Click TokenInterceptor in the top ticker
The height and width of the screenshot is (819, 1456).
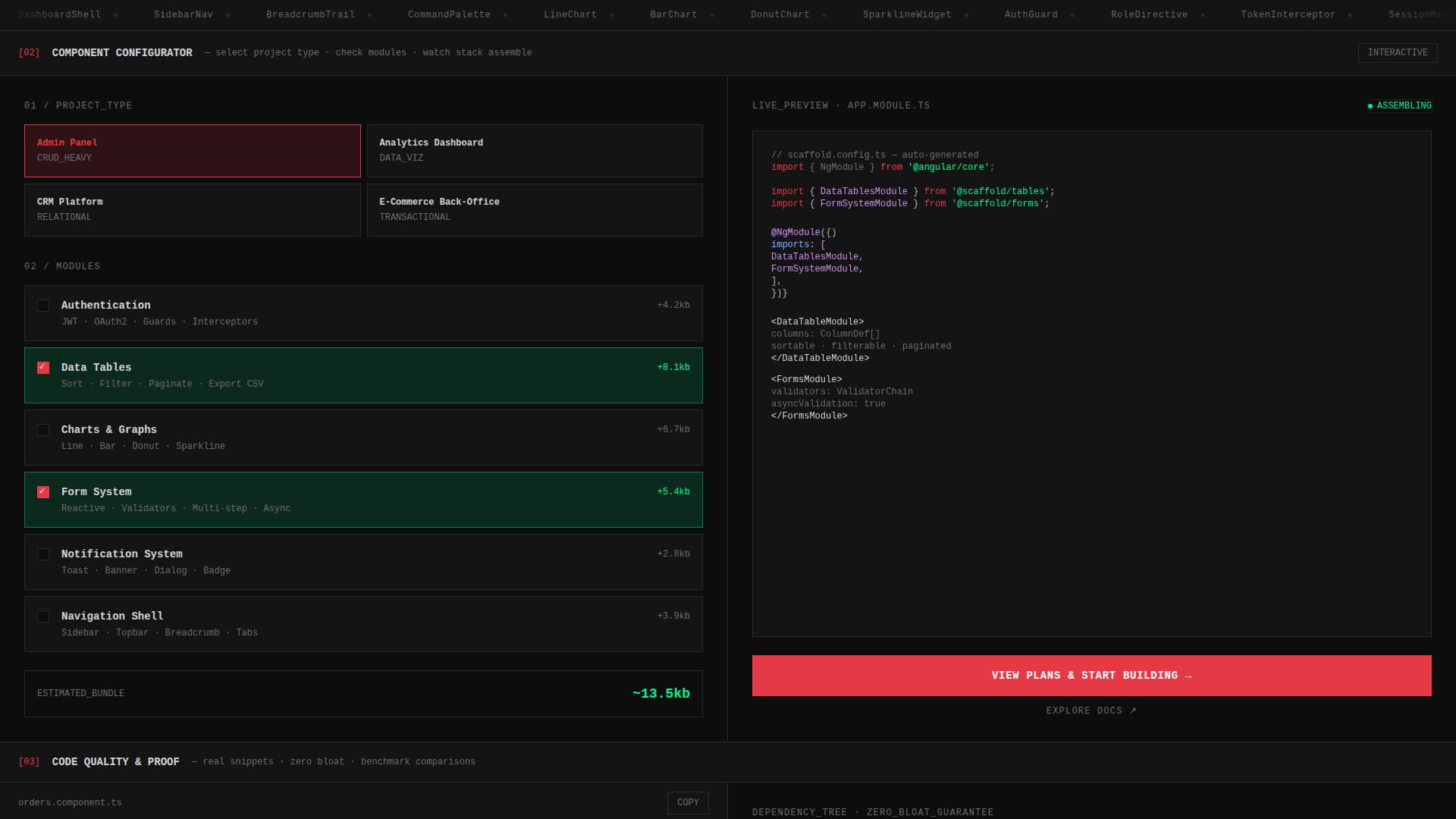1288,14
